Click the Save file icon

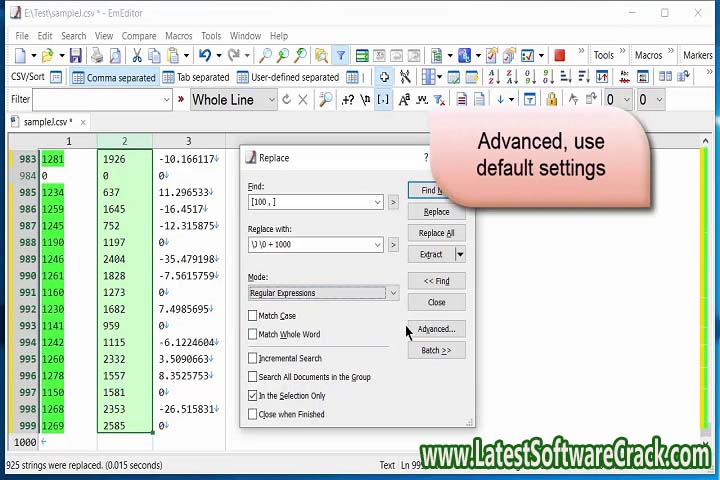point(76,56)
